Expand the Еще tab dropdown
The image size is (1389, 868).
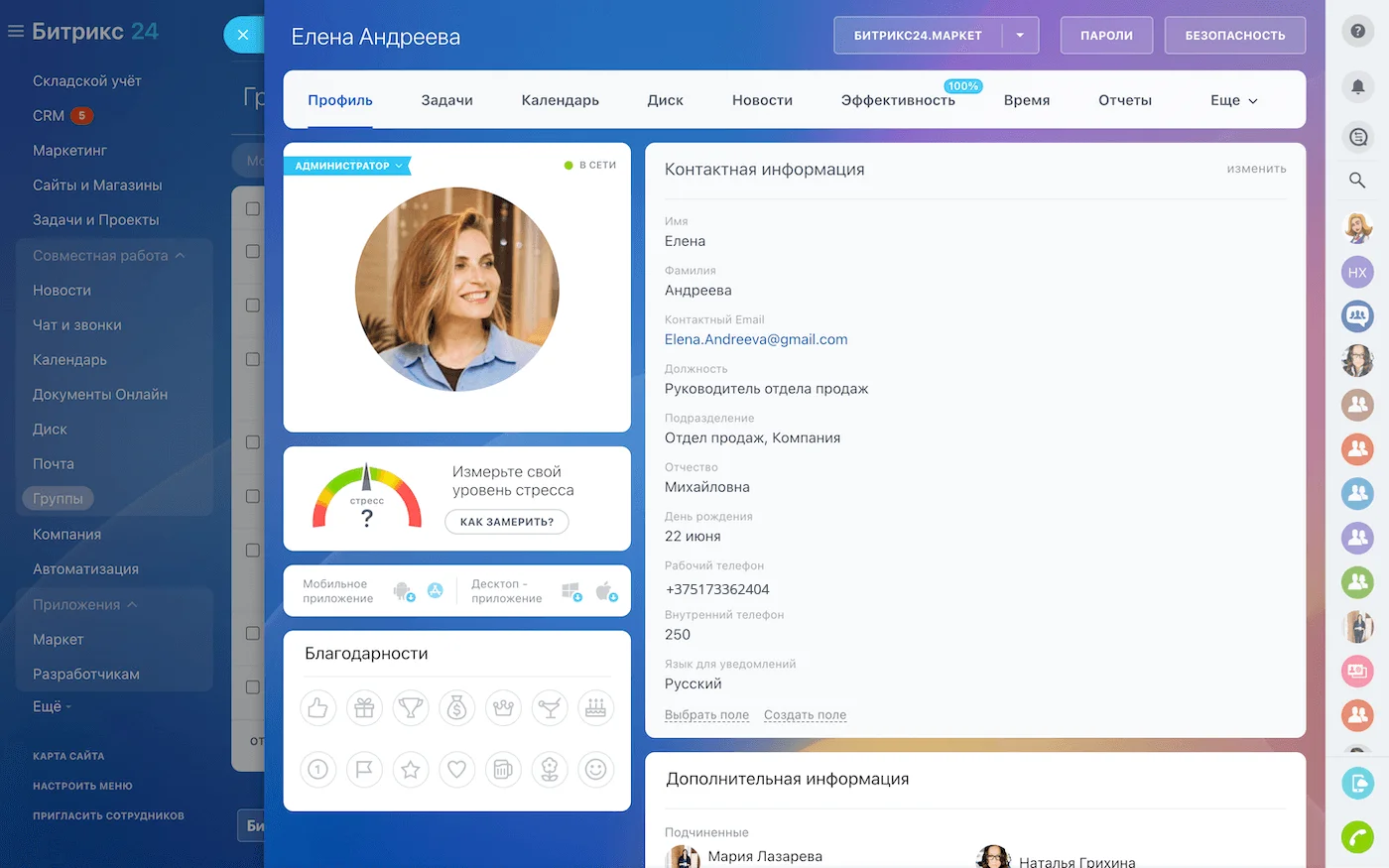(1233, 100)
